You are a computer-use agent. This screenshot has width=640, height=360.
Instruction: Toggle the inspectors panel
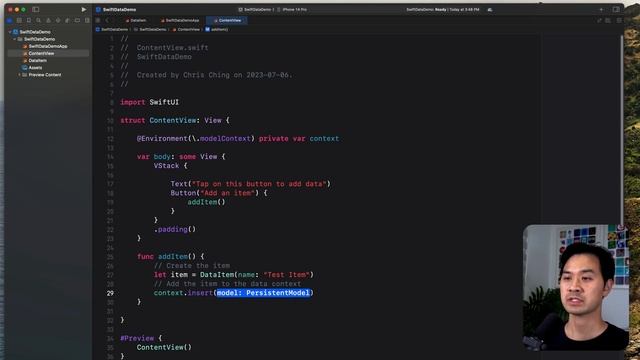pyautogui.click(x=616, y=9)
